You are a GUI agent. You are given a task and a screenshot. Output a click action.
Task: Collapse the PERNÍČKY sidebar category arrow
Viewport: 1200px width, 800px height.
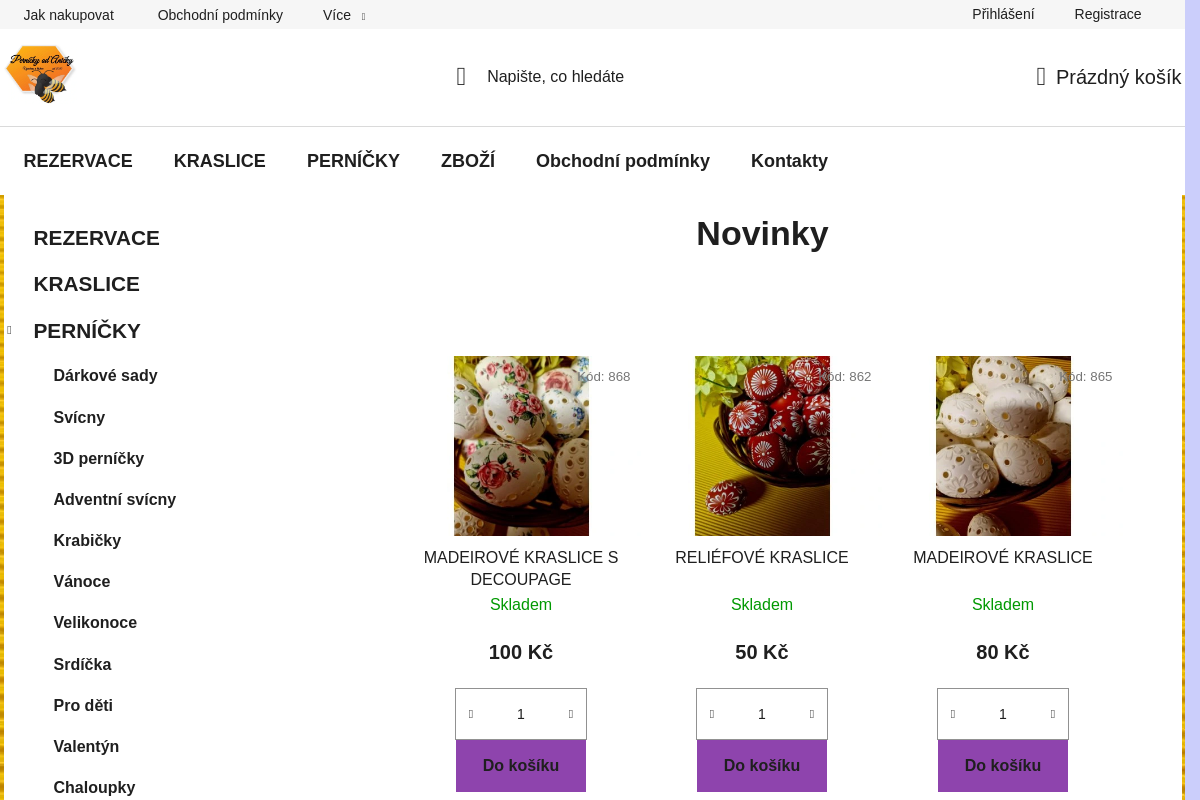click(9, 331)
